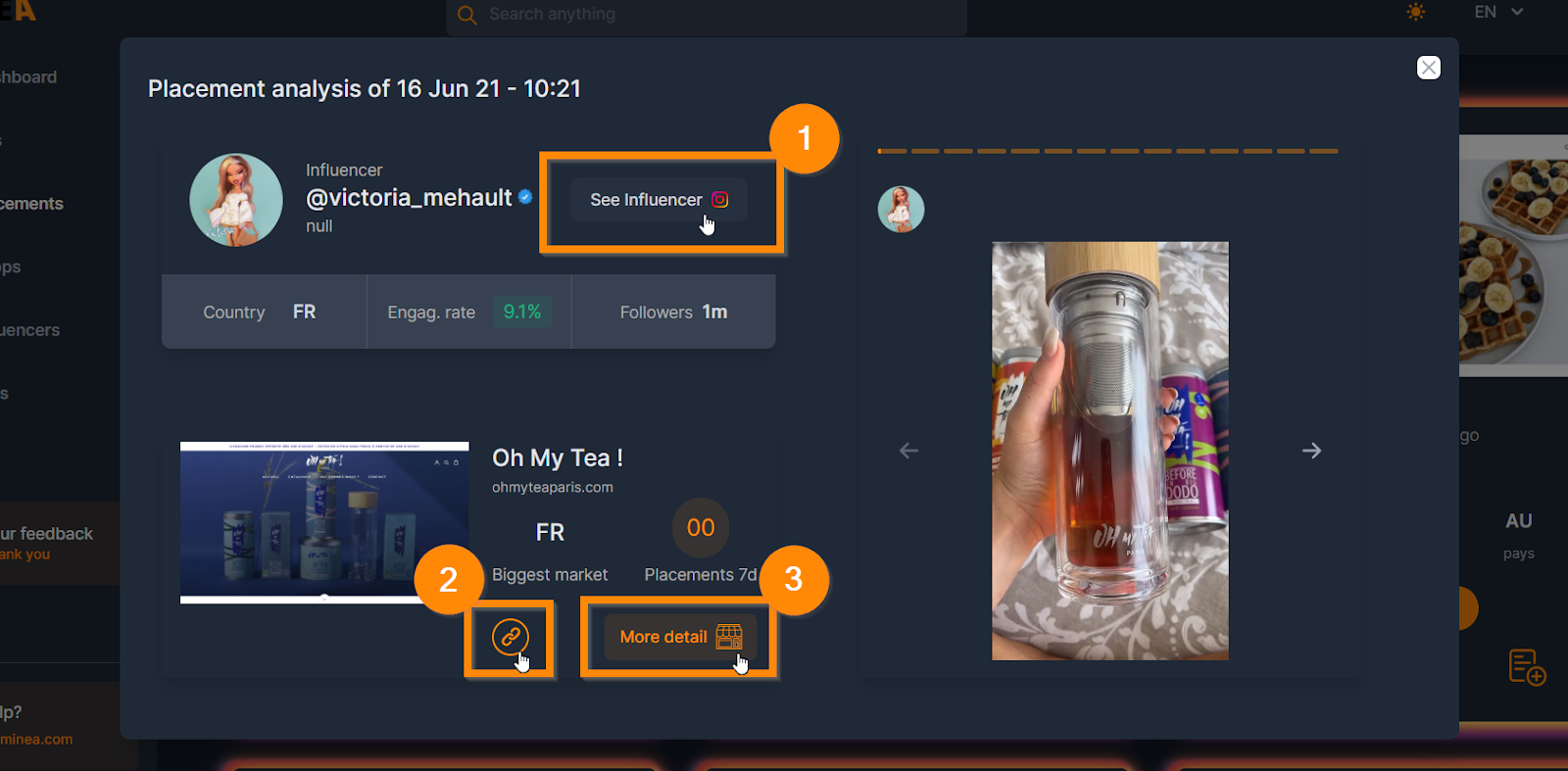Click victoria_mehault's profile avatar
Viewport: 1568px width, 771px height.
pyautogui.click(x=236, y=200)
